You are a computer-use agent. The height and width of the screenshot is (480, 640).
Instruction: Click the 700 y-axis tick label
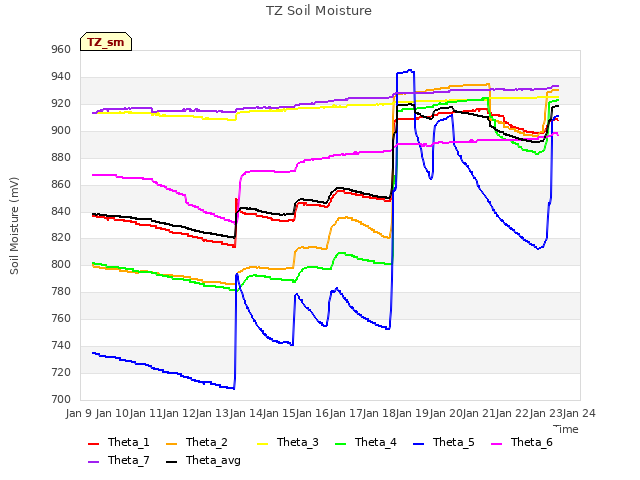click(61, 400)
